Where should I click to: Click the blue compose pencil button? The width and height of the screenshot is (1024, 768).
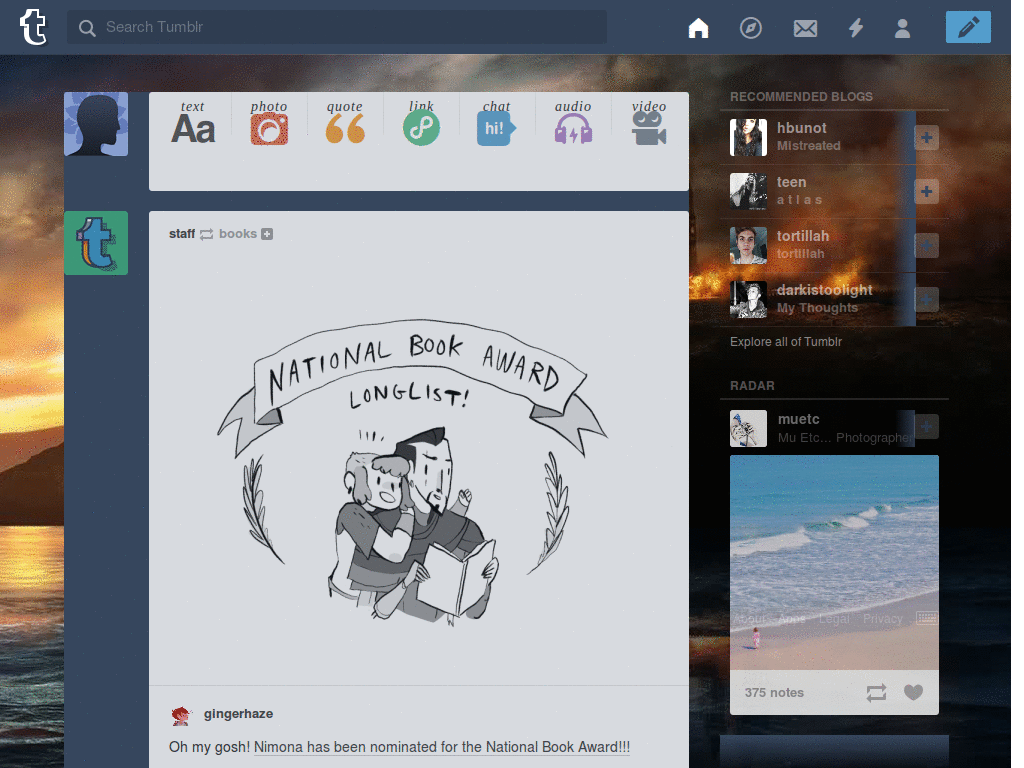pos(968,27)
